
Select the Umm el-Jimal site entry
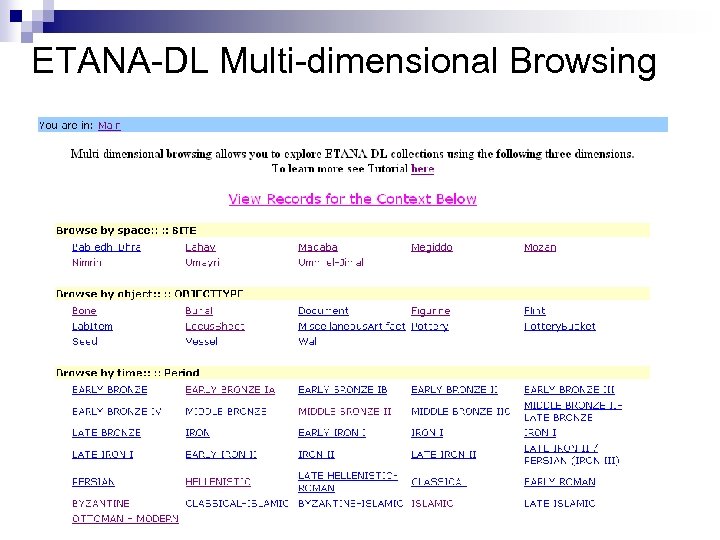tap(331, 263)
